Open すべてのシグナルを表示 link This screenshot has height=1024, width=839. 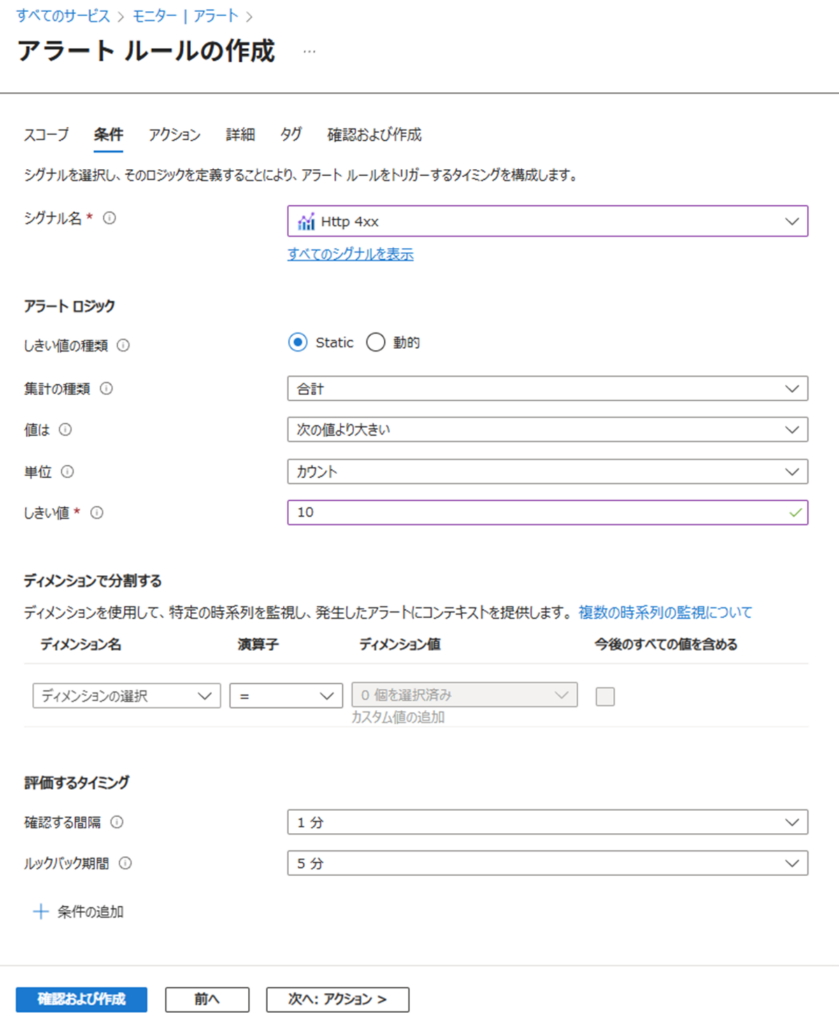point(350,255)
